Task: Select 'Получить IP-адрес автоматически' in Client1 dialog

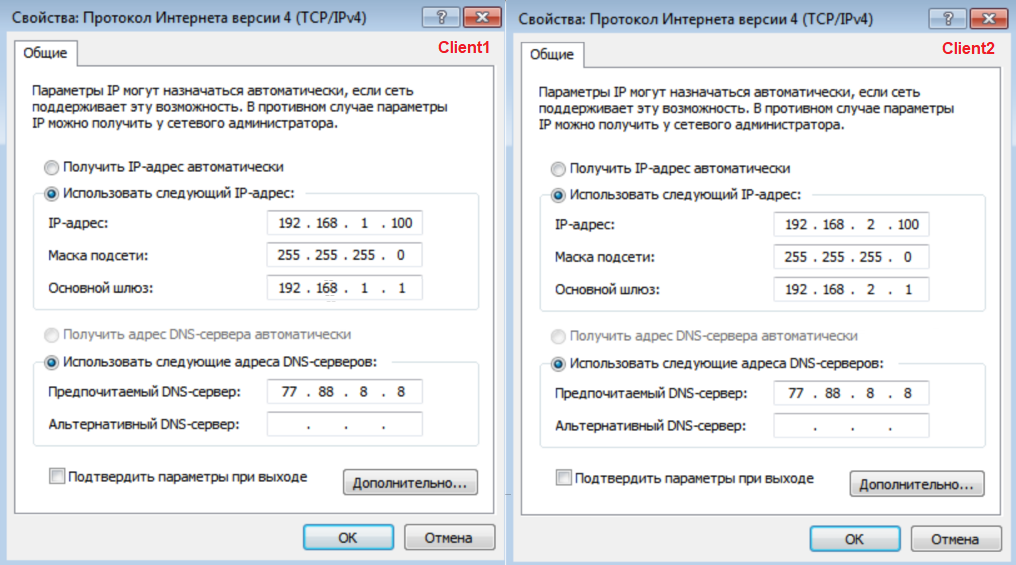Action: 51,168
